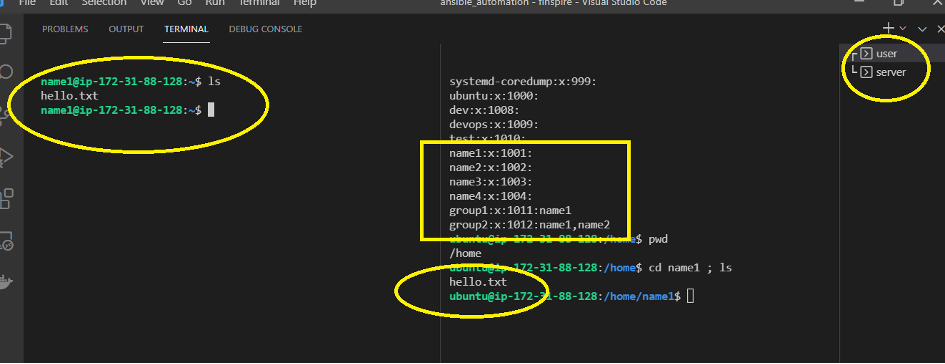Click the name2:x:1002: line

(491, 168)
